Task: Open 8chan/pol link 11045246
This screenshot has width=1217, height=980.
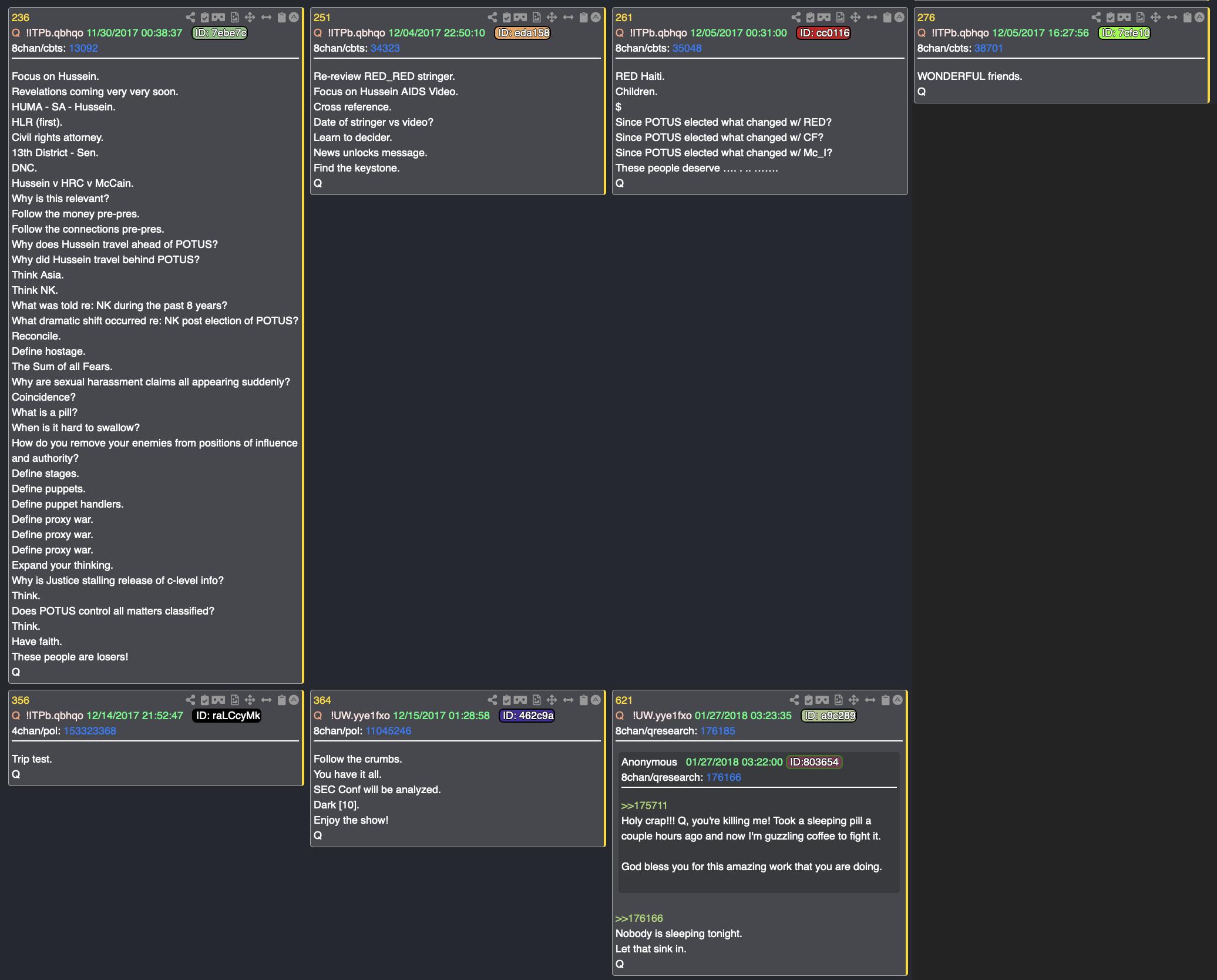Action: [x=388, y=731]
